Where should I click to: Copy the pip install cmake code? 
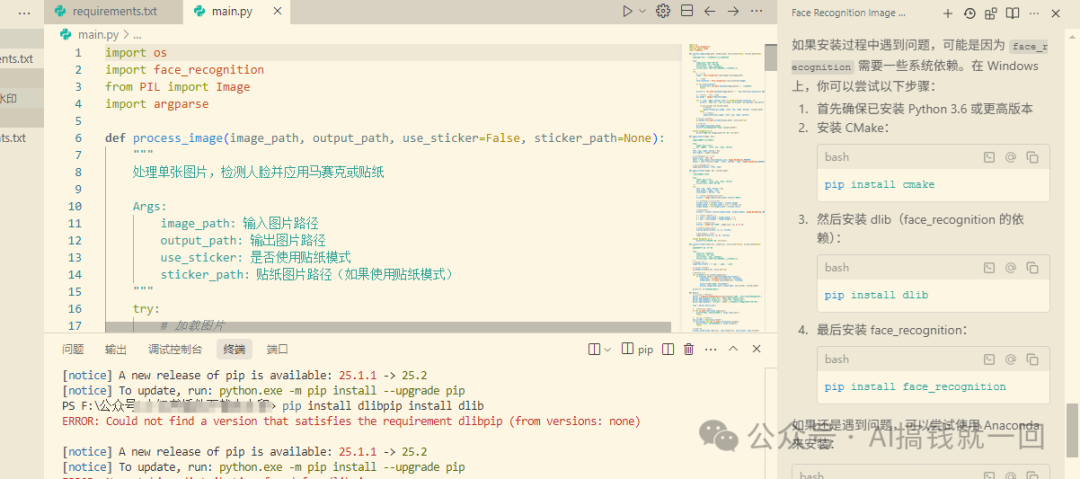(x=1032, y=157)
